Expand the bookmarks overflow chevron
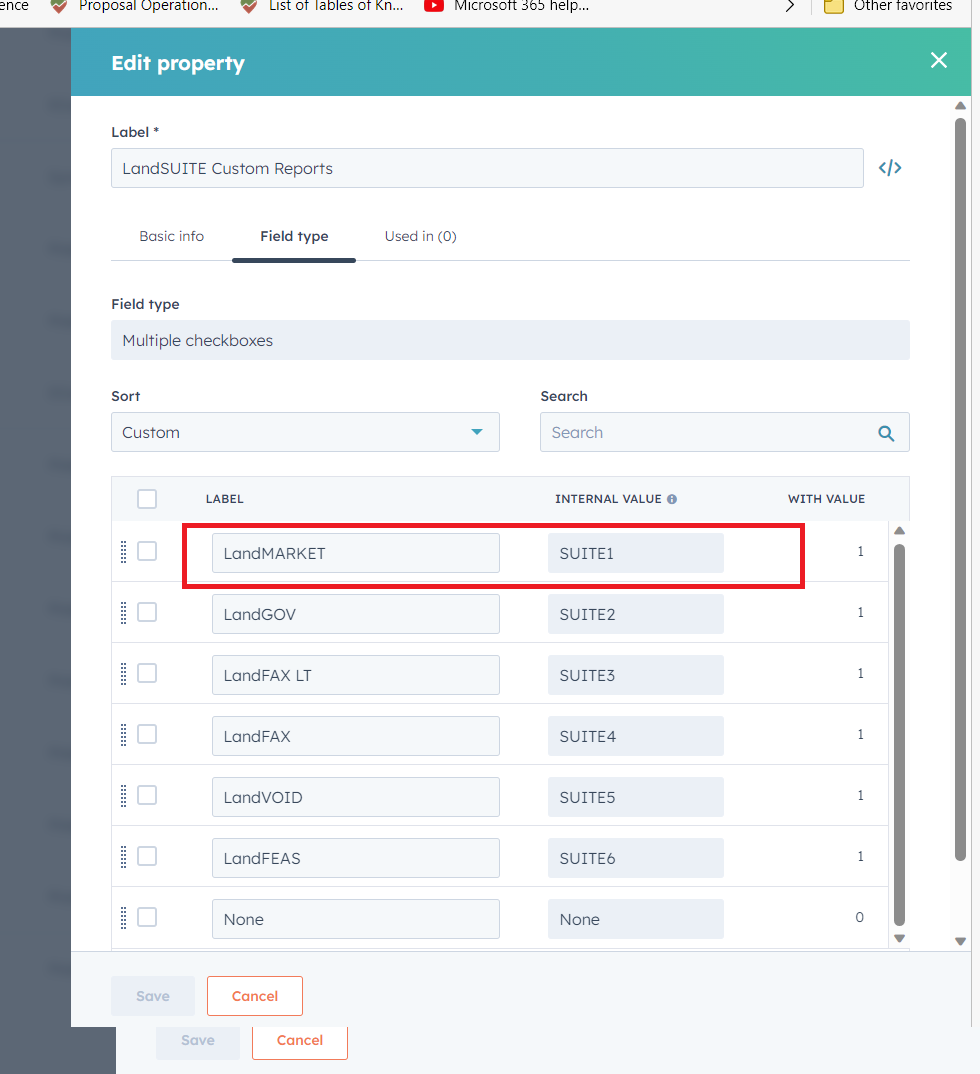This screenshot has width=980, height=1074. (x=790, y=6)
